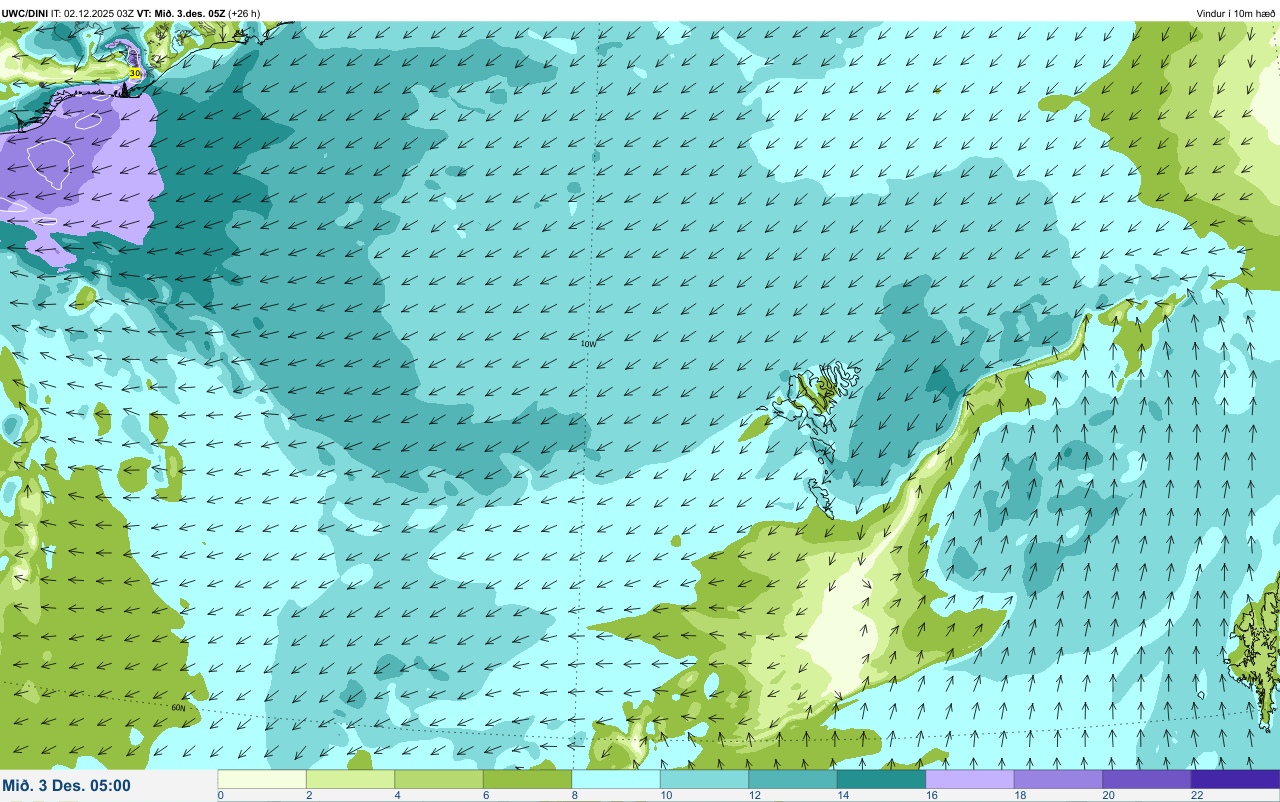
Task: Click the 'UWC/DINI IT: 02.12.2025 03Z' header text
Action: (69, 13)
